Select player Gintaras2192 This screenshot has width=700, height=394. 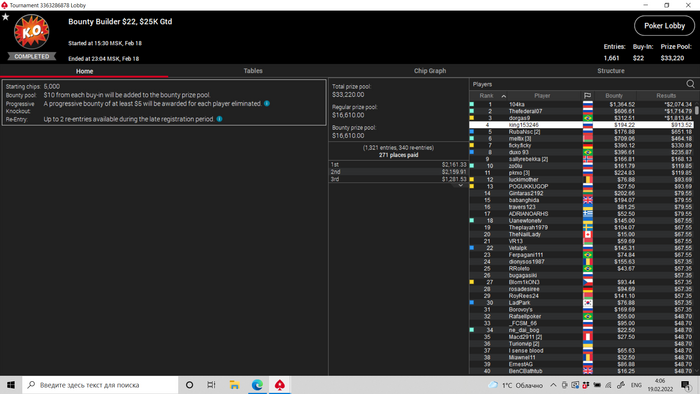point(526,193)
